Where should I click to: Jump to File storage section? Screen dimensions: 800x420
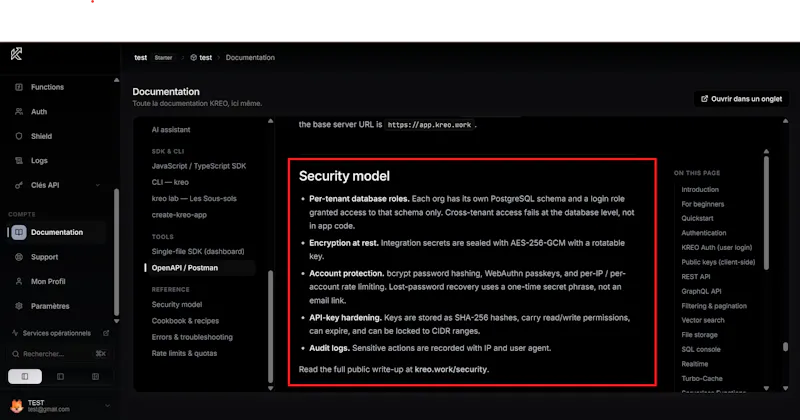coord(699,335)
